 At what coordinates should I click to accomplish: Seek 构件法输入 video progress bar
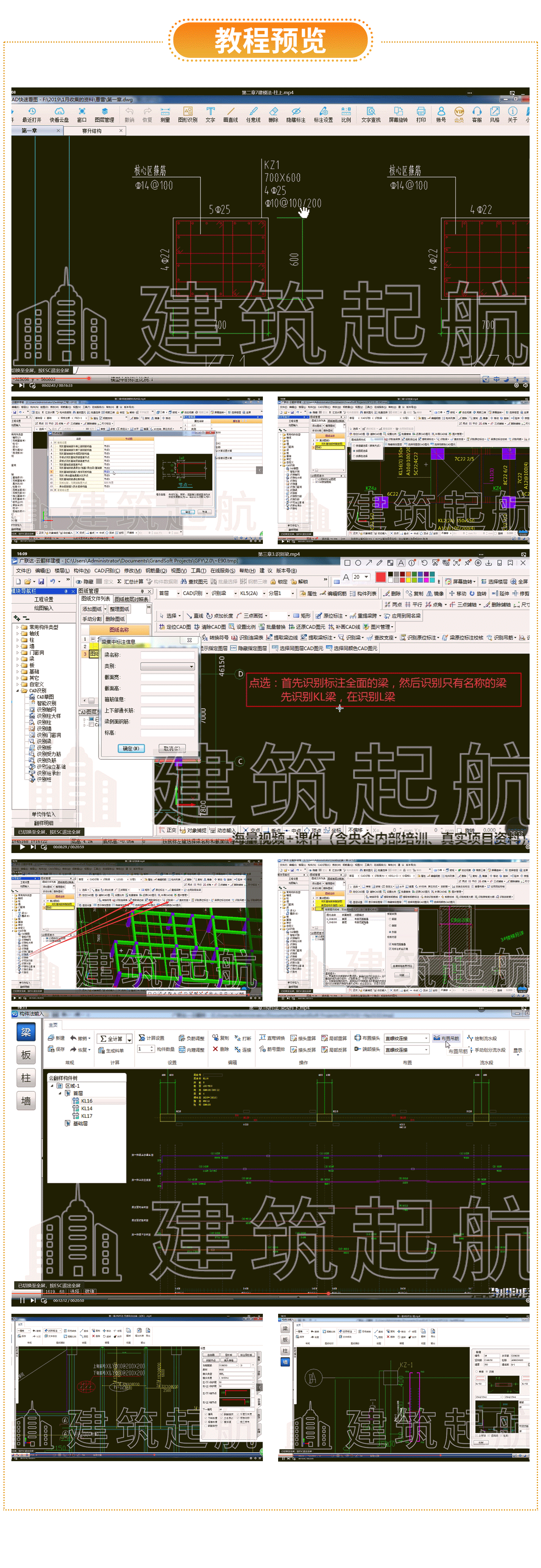coord(270,1293)
